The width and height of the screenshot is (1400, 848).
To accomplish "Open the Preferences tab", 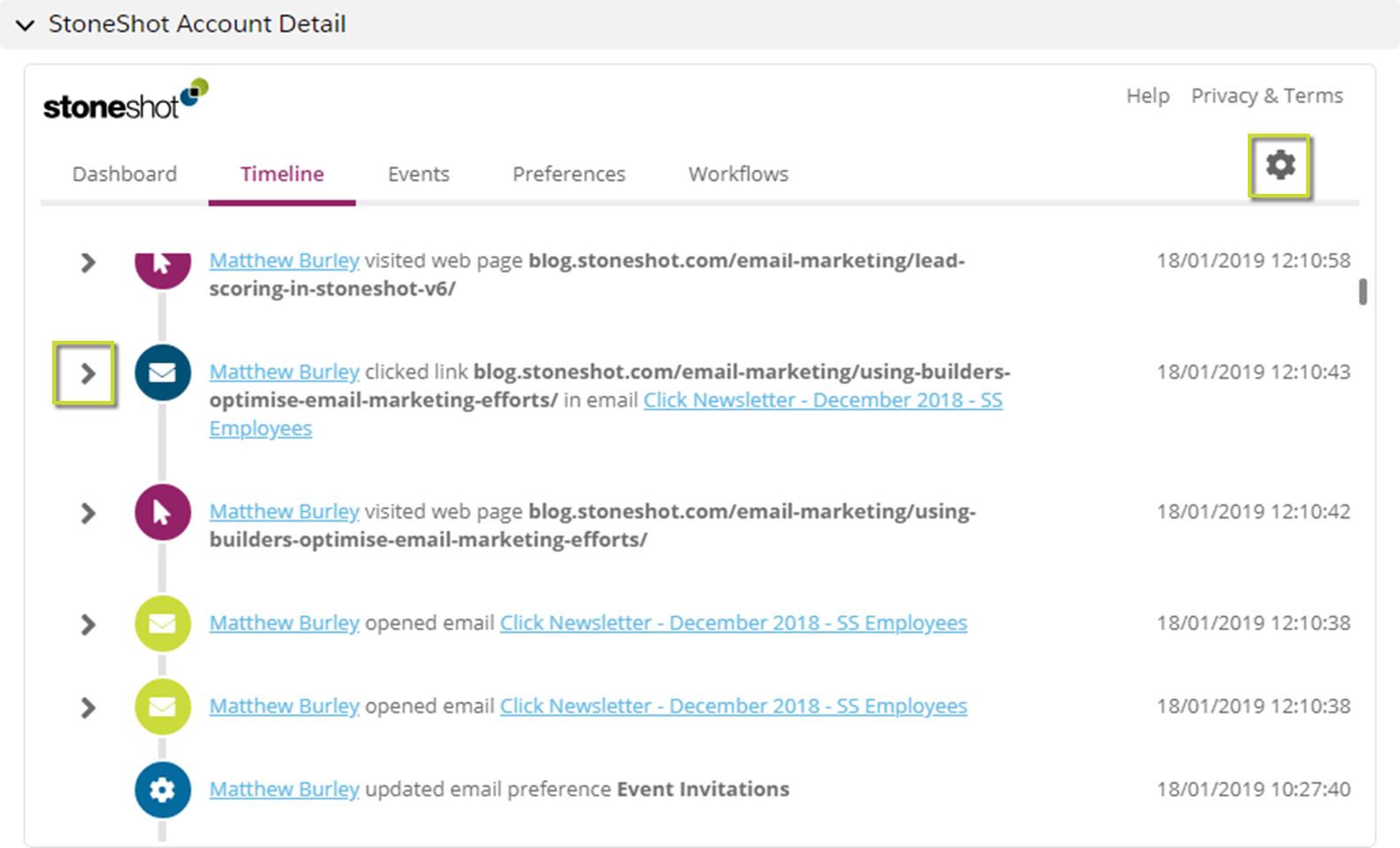I will (x=569, y=173).
